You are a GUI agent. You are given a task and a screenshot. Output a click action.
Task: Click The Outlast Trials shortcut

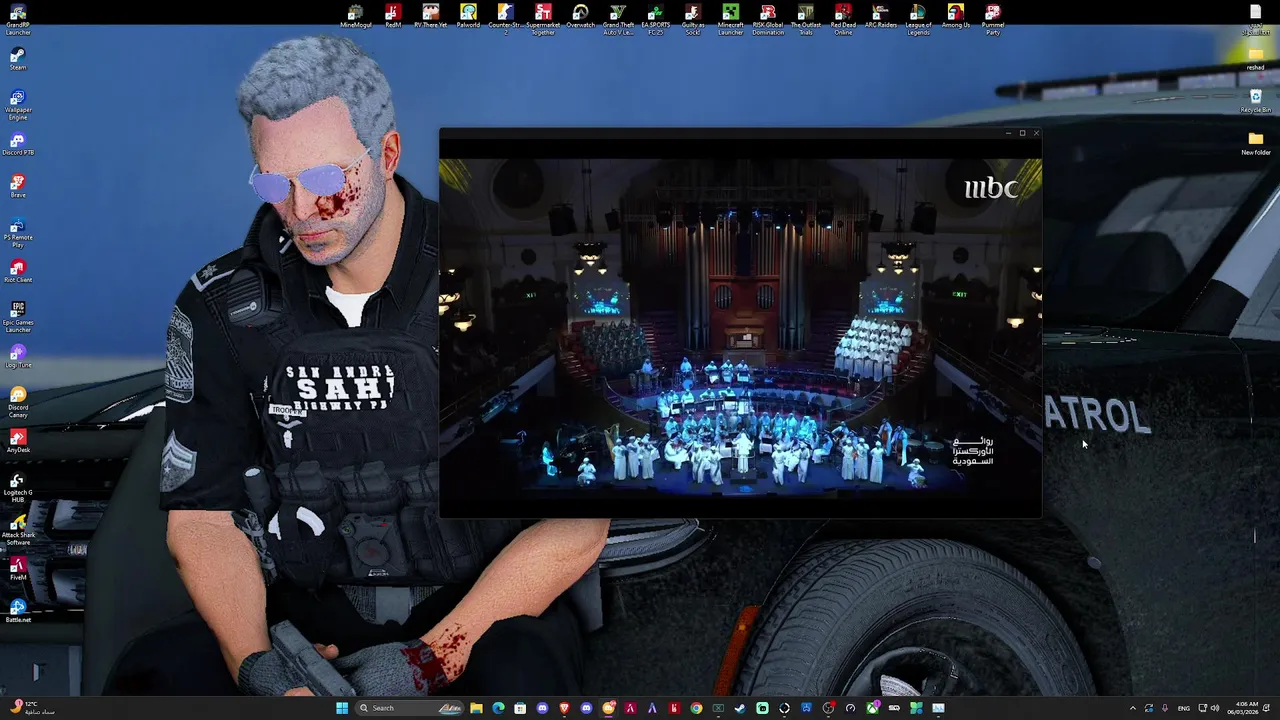click(806, 19)
